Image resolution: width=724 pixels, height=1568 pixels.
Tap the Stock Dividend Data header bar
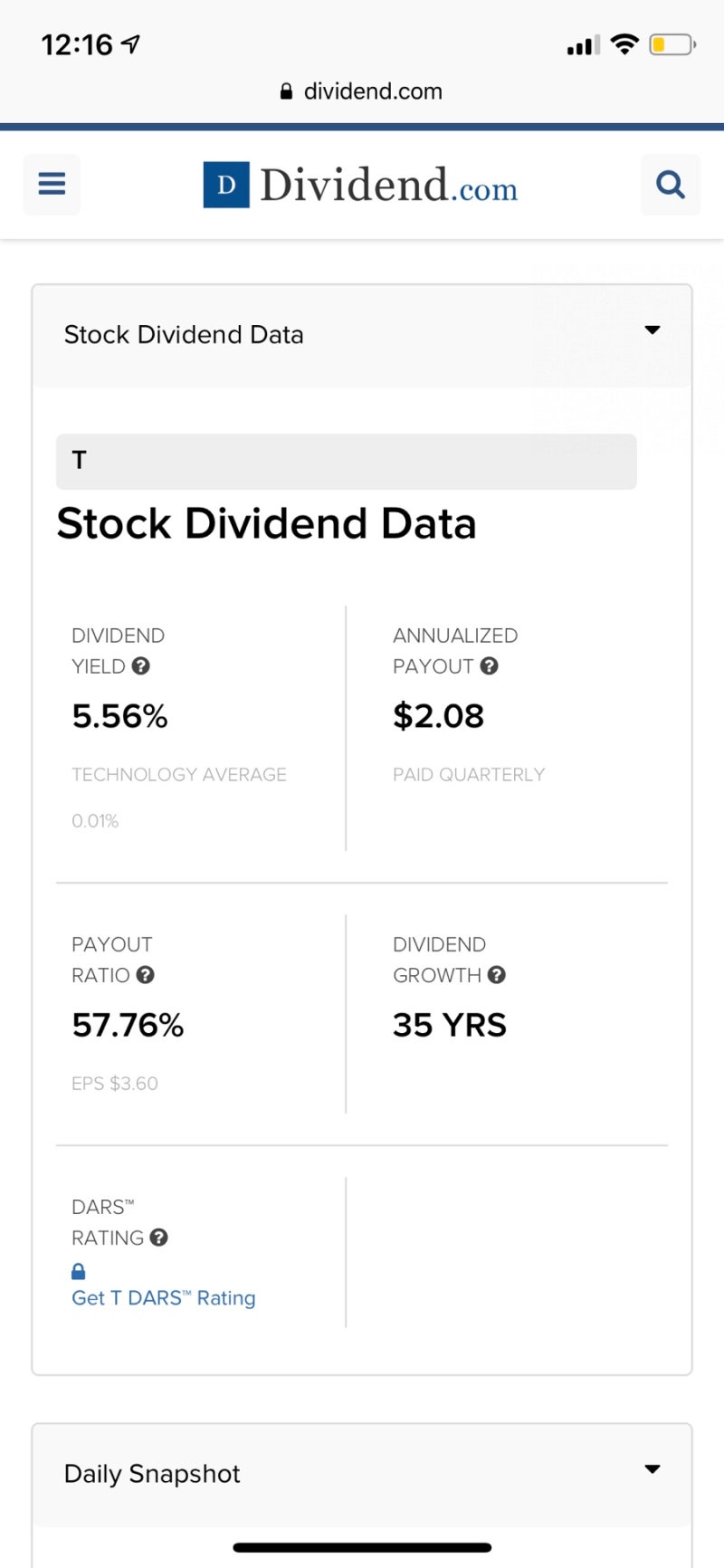click(x=362, y=336)
